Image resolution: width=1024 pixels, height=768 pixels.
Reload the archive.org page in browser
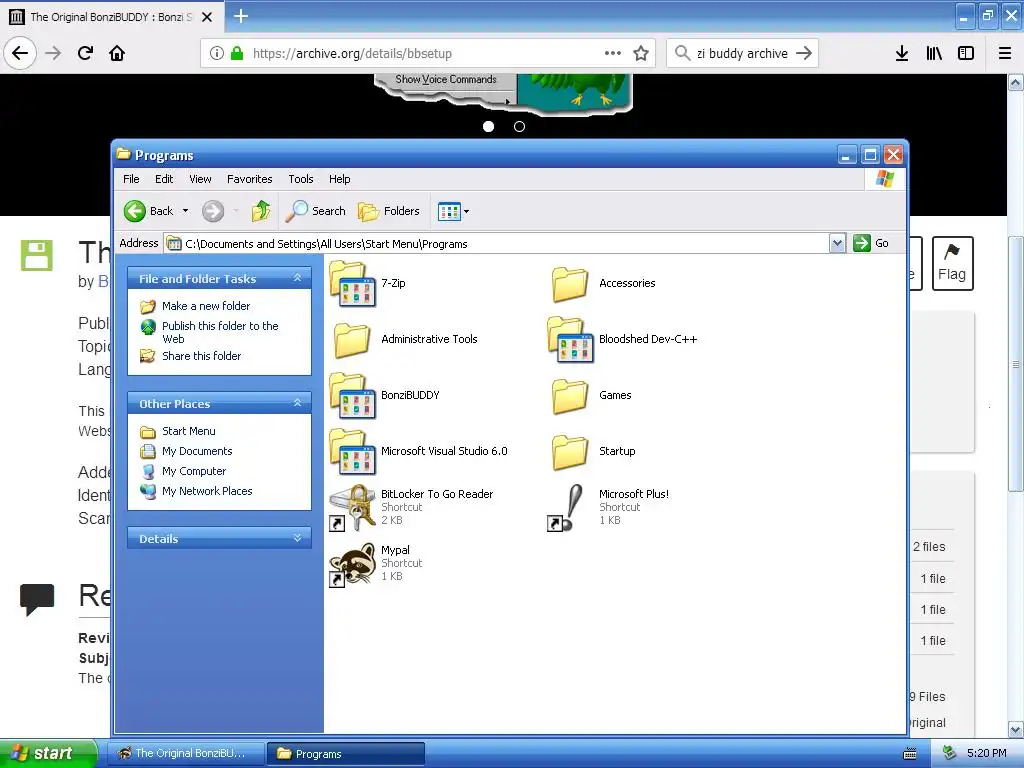click(86, 53)
